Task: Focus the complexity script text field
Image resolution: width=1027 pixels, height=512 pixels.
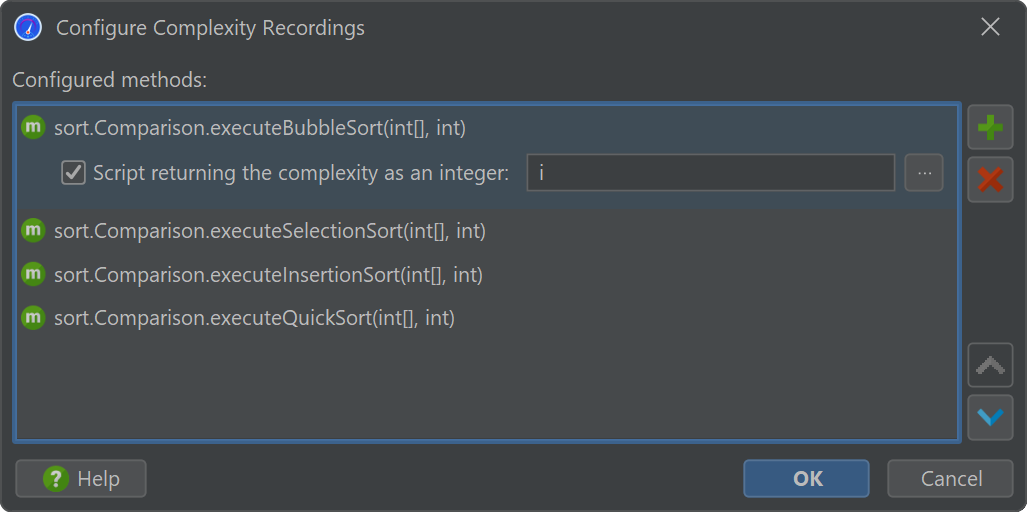Action: [x=711, y=173]
